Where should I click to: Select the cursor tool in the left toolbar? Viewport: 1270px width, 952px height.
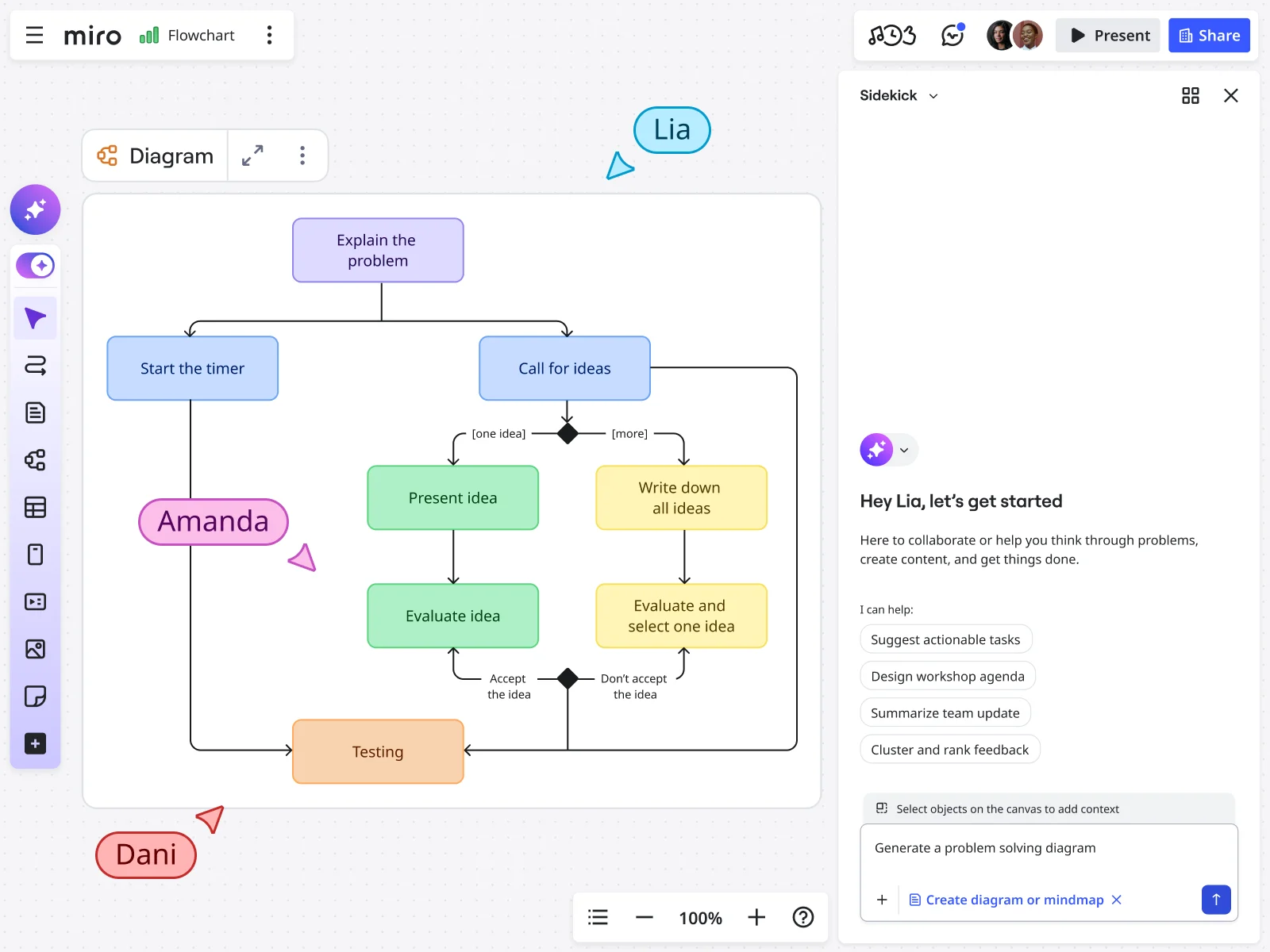click(35, 317)
